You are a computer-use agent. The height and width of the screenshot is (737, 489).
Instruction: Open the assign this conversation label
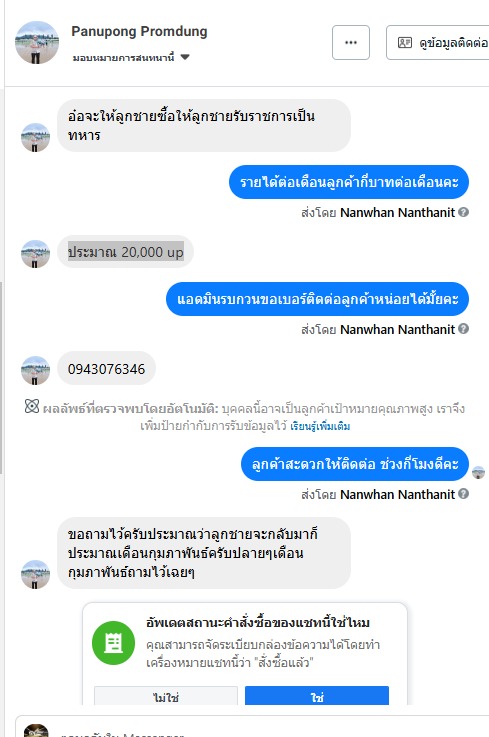click(x=123, y=58)
